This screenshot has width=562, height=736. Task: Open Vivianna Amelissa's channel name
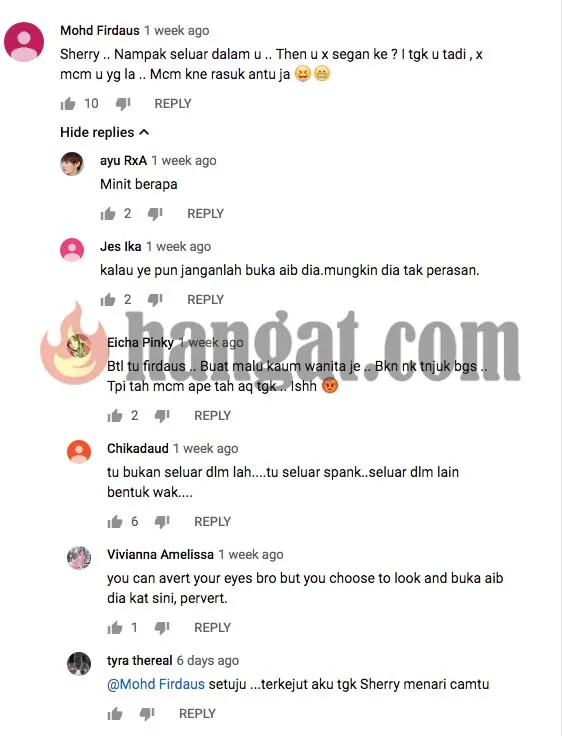point(160,554)
